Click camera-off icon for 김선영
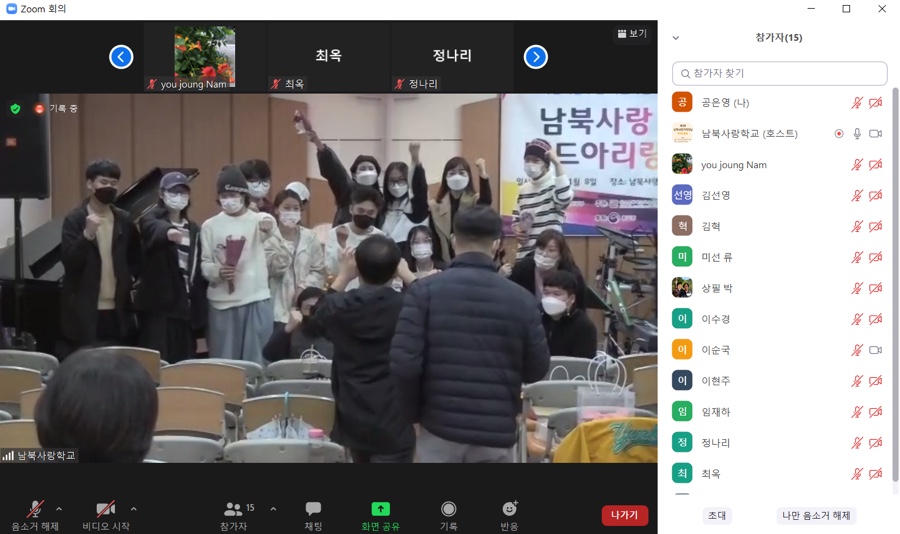Viewport: 900px width, 534px height. pyautogui.click(x=875, y=195)
